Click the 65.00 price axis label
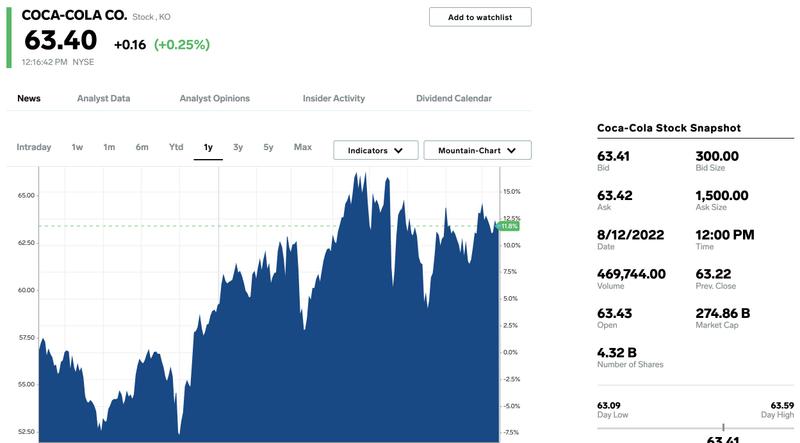Viewport: 800px width, 443px height. 26,195
